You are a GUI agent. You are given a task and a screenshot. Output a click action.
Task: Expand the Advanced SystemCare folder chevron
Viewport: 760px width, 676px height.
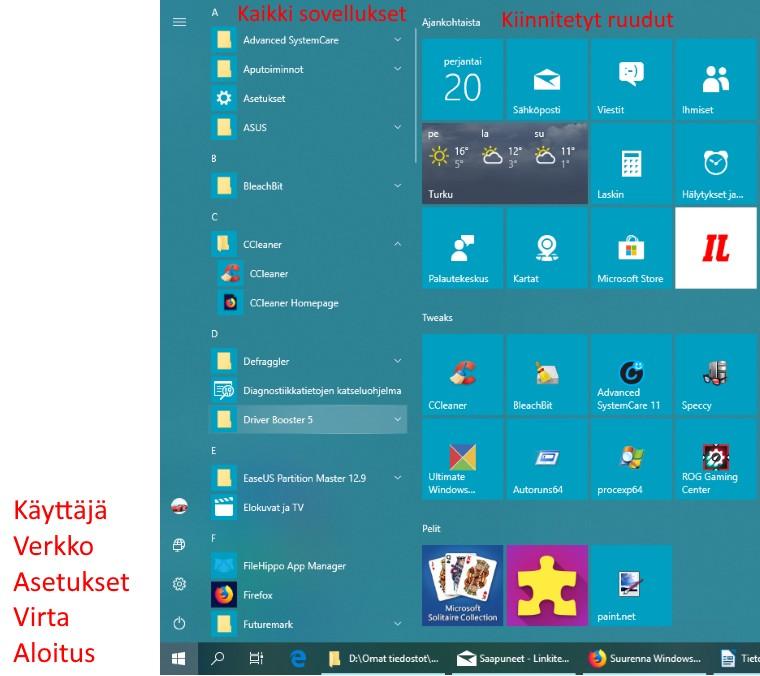[x=397, y=40]
